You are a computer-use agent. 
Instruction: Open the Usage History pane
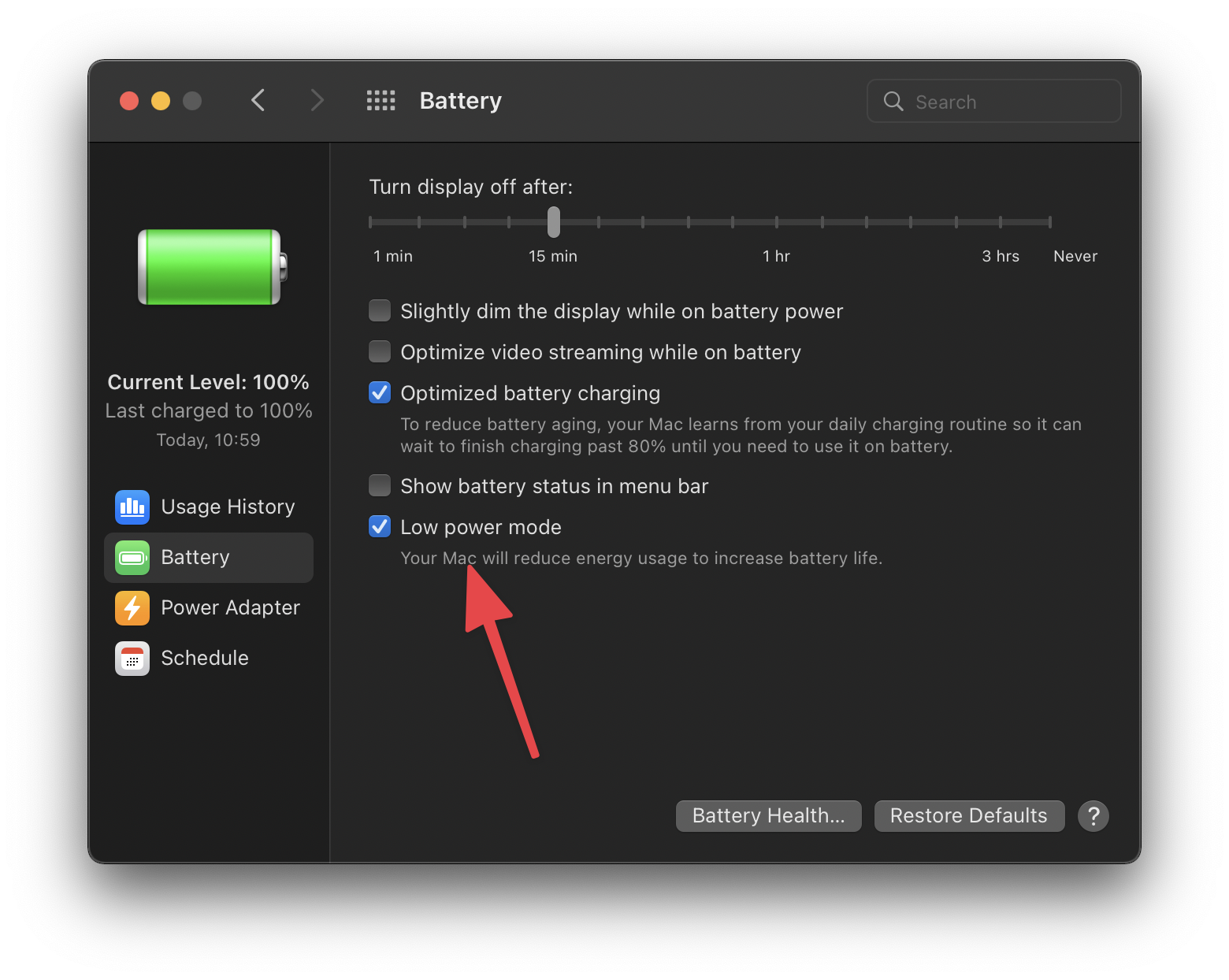(209, 507)
